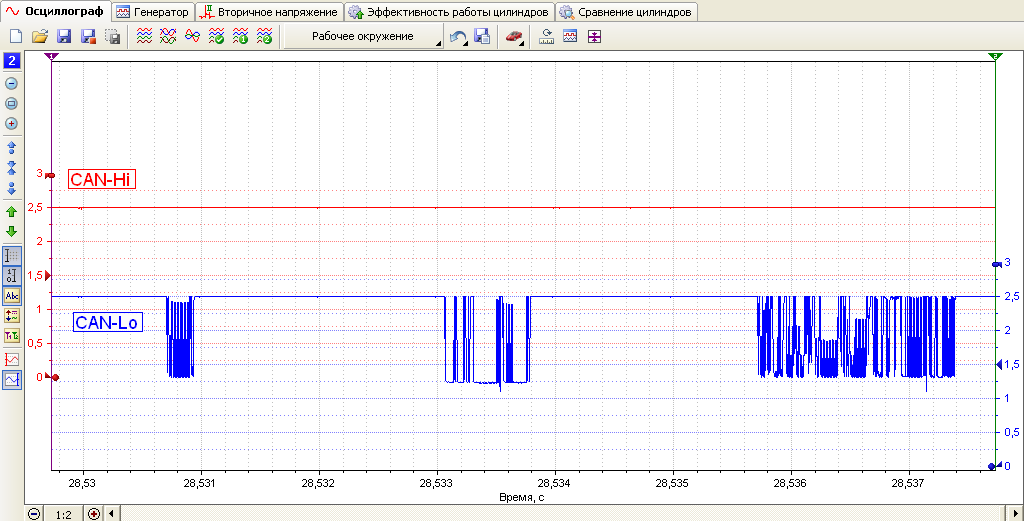Toggle the blue graph line-style button
1024x521 pixels.
[12, 379]
